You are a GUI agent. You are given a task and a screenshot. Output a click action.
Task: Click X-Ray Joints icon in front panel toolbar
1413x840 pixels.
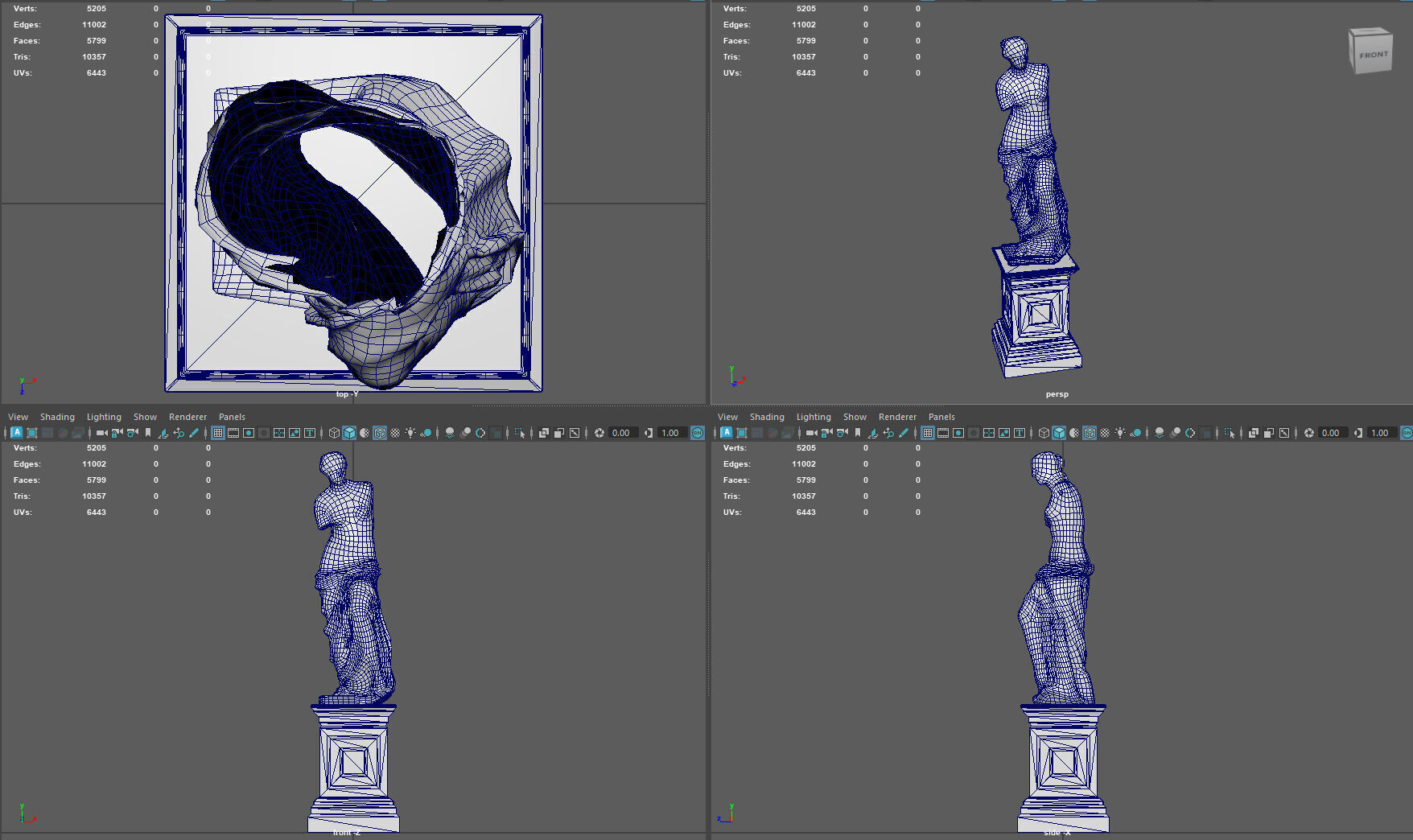tap(575, 433)
